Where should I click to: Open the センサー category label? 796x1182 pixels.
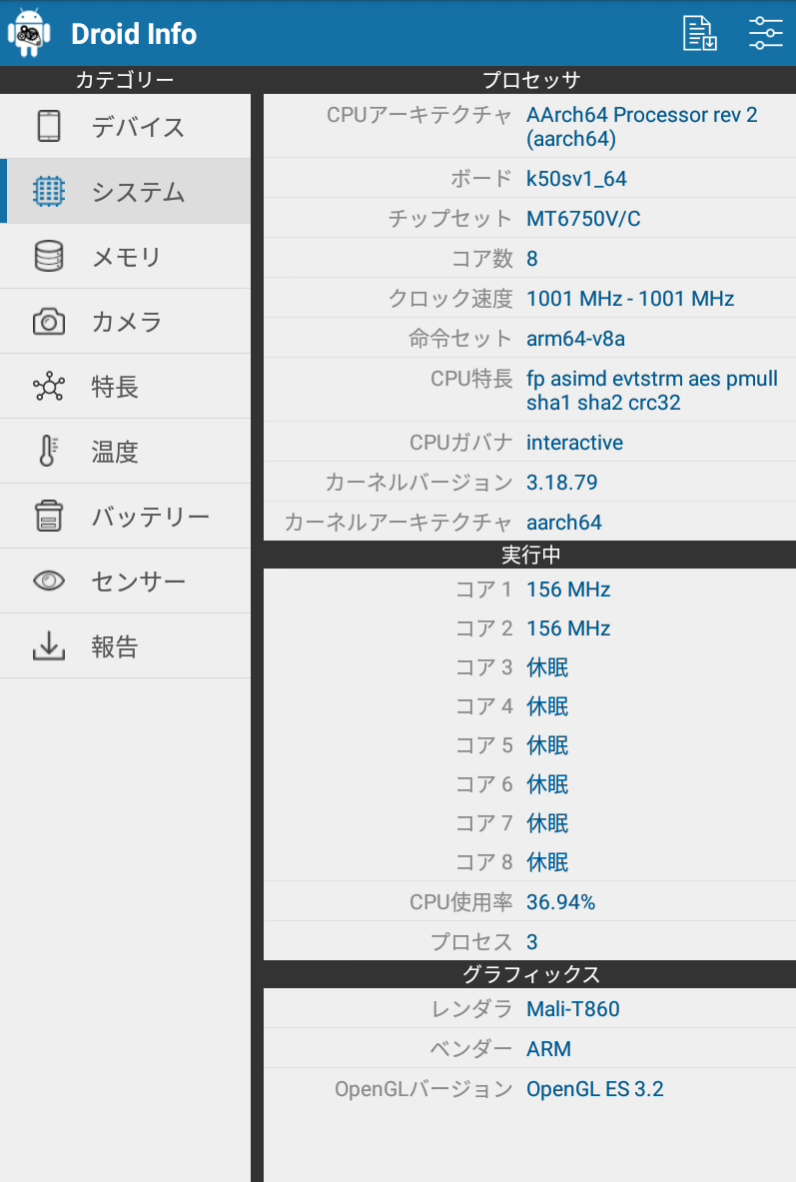[x=138, y=581]
